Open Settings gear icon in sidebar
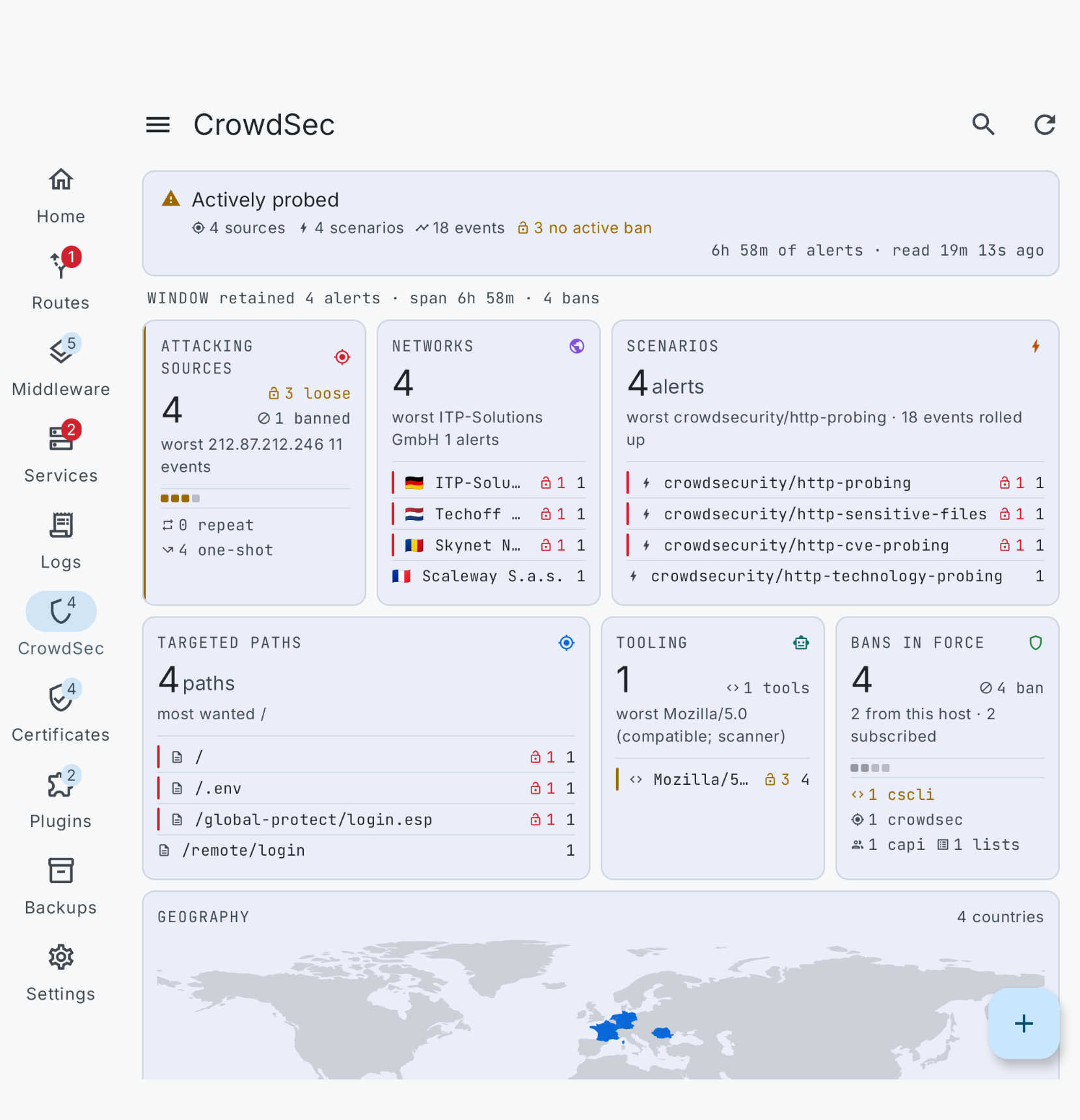The image size is (1080, 1120). (x=61, y=957)
